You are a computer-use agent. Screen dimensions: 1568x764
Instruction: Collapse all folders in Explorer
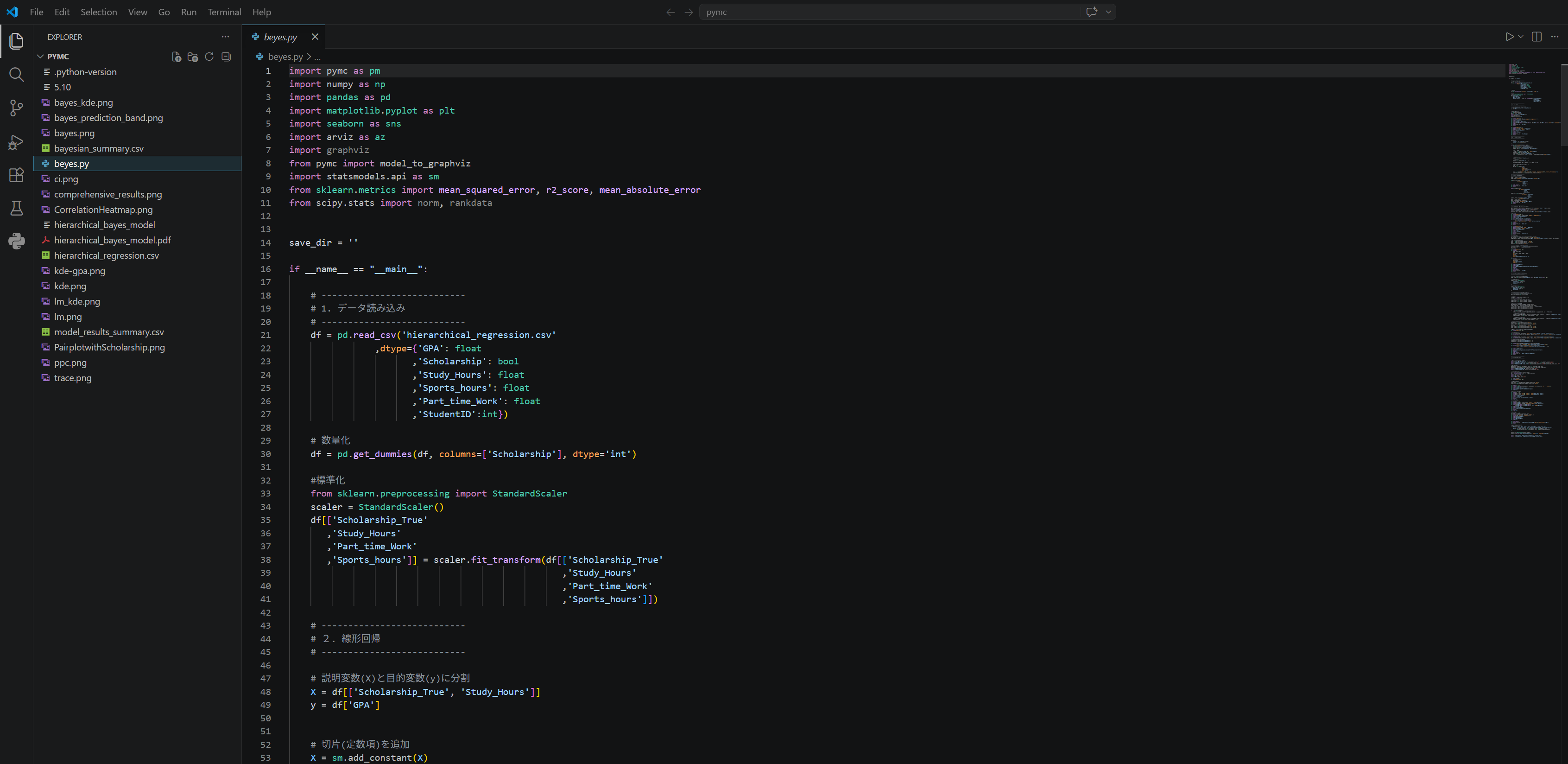[x=226, y=57]
